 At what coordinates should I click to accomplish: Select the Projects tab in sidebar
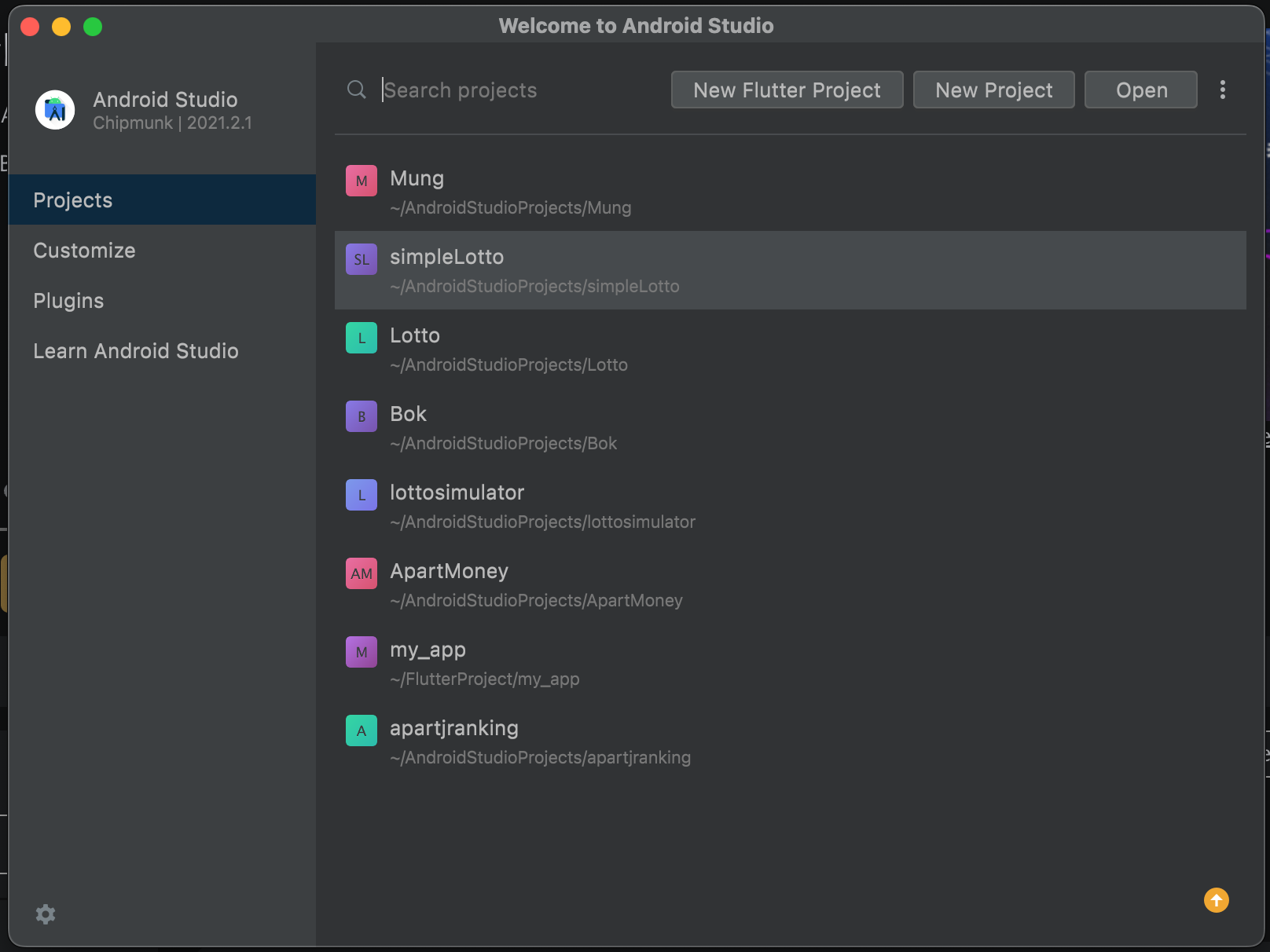point(162,200)
